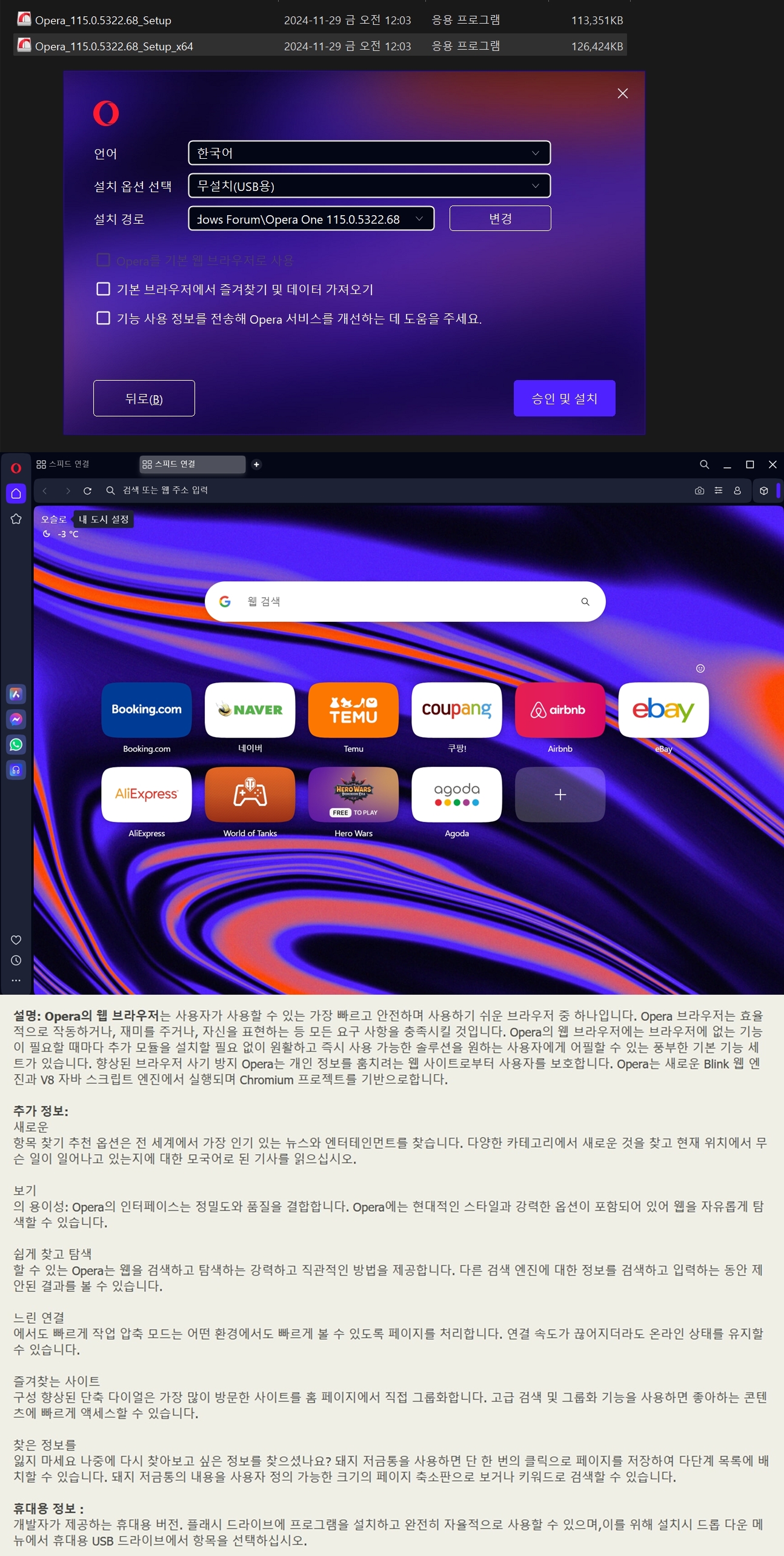Open the Easy Setup icon
The image size is (784, 1556).
click(x=718, y=490)
